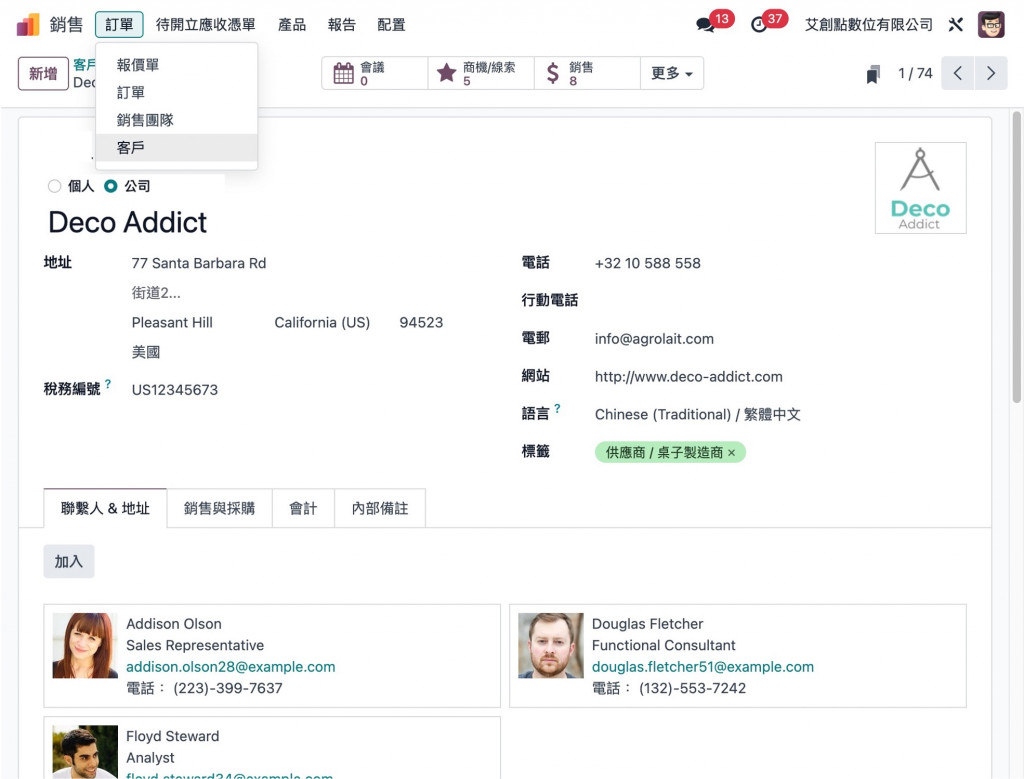Select the 公司 radio option
Image resolution: width=1024 pixels, height=779 pixels.
[111, 186]
